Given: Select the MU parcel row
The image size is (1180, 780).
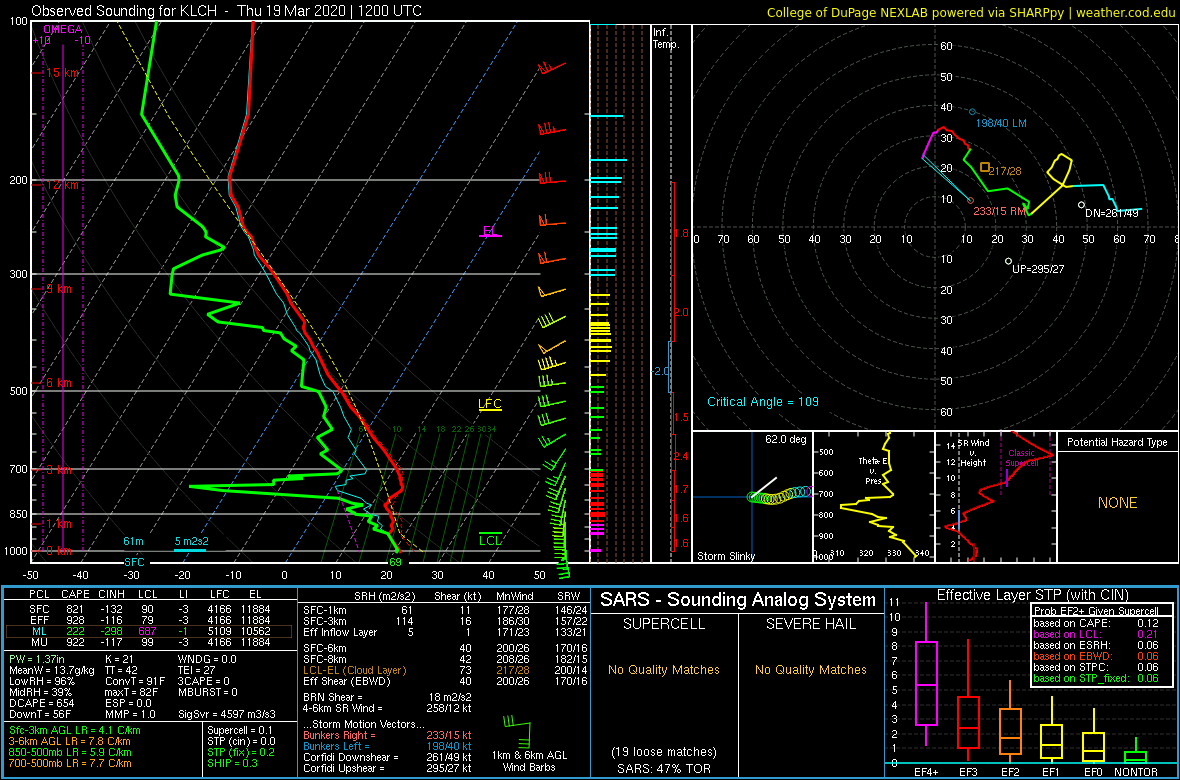Looking at the screenshot, I should [x=149, y=644].
